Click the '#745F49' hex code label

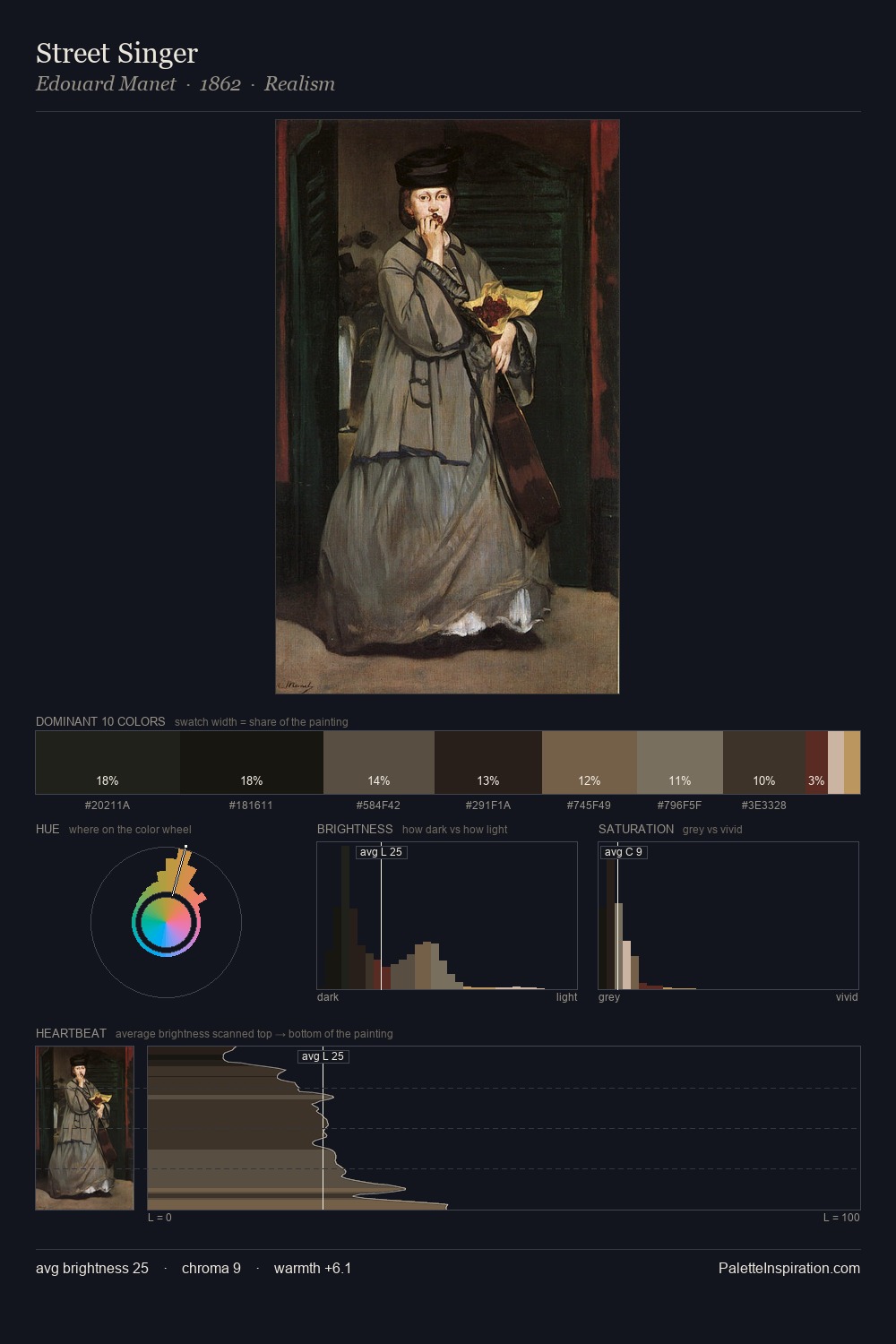pyautogui.click(x=589, y=806)
